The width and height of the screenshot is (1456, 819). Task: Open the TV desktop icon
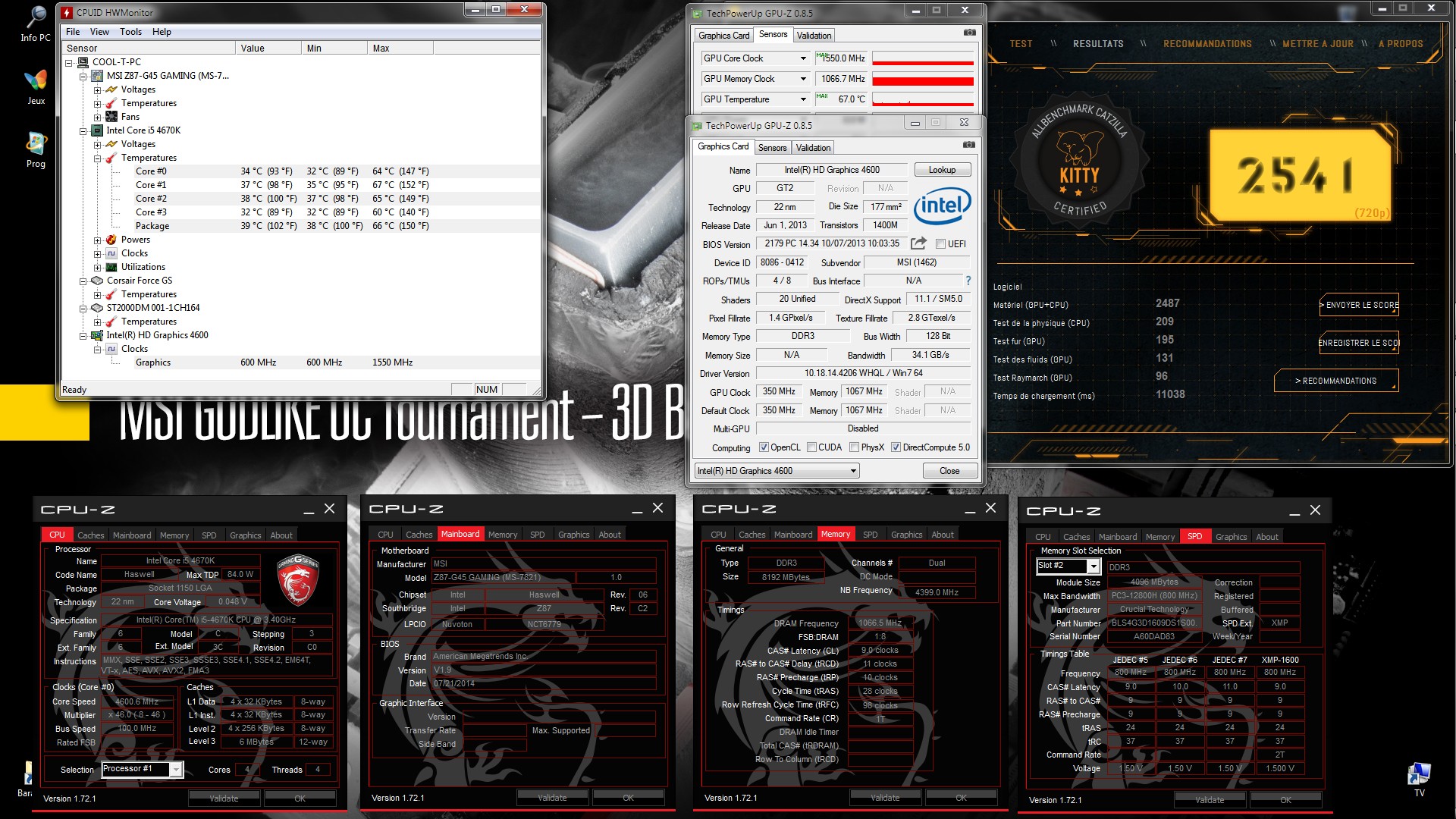click(x=1419, y=780)
